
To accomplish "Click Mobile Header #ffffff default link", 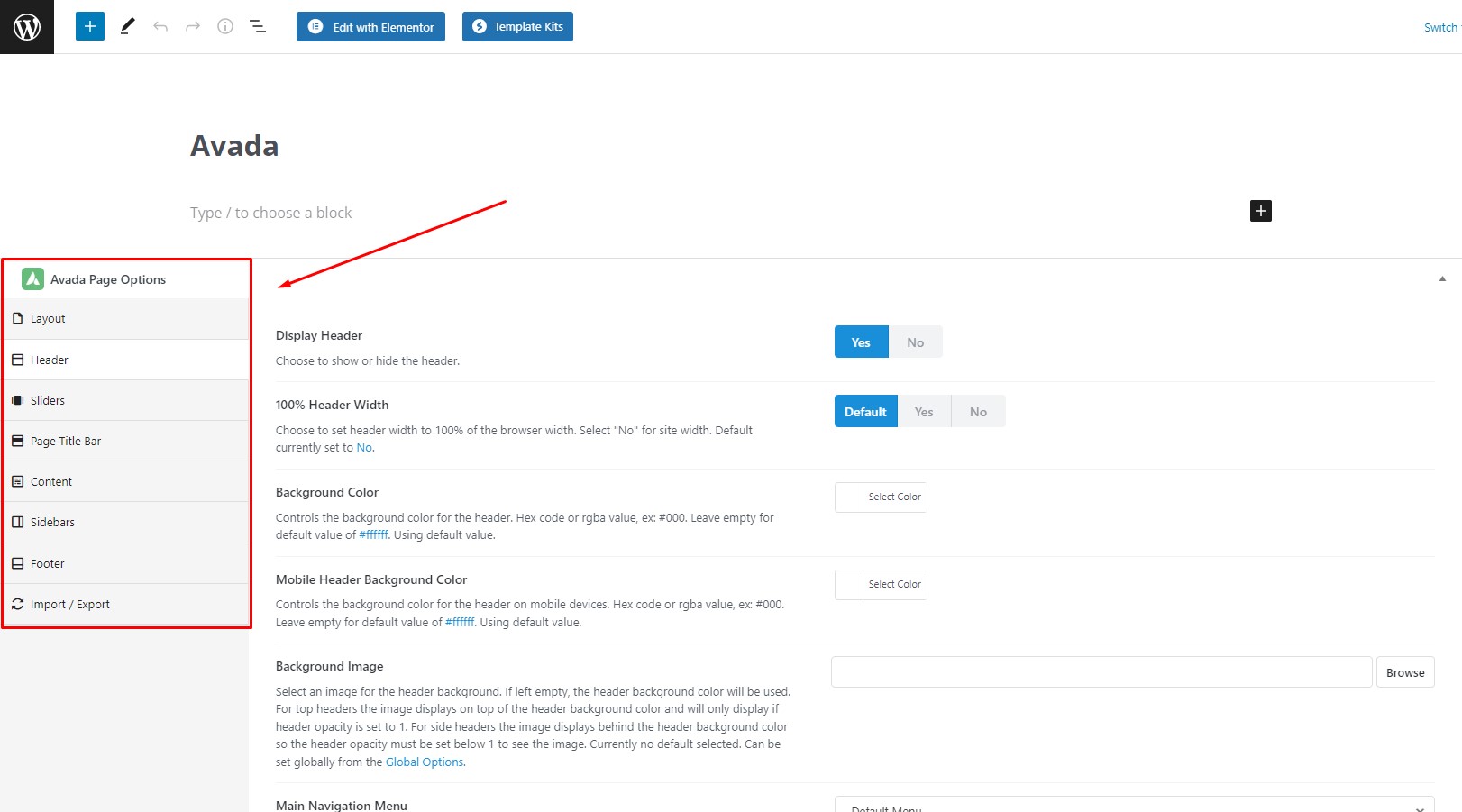I will (460, 623).
